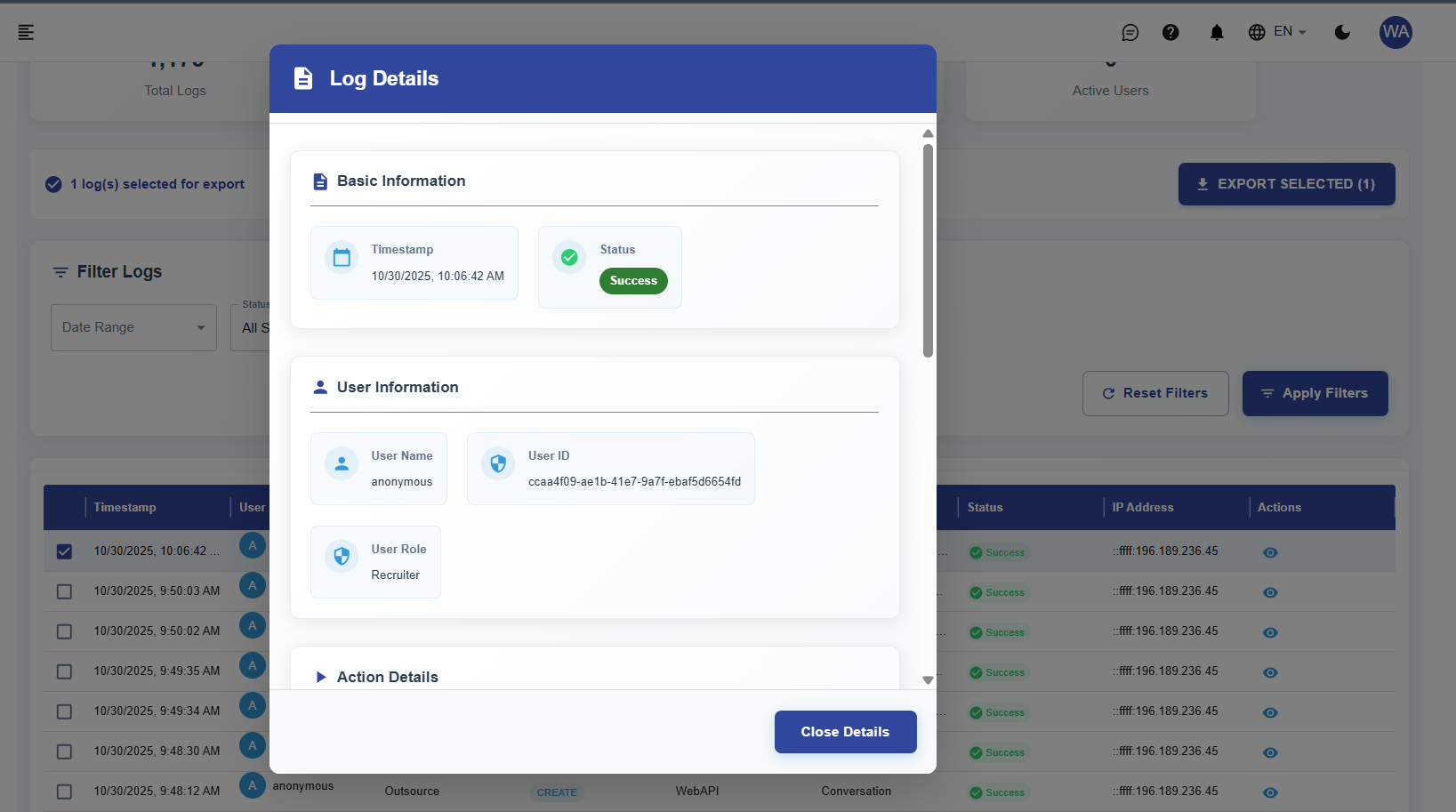Screen dimensions: 1456x812
Task: Click the Close Details button
Action: pyautogui.click(x=845, y=731)
